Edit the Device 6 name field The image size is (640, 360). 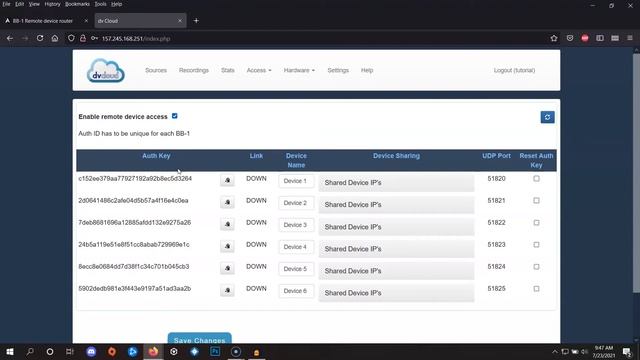(x=296, y=291)
